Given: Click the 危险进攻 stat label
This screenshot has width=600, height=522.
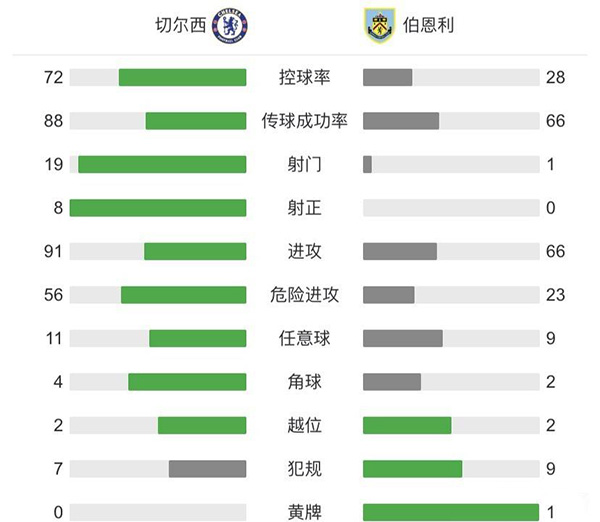Looking at the screenshot, I should coord(304,295).
